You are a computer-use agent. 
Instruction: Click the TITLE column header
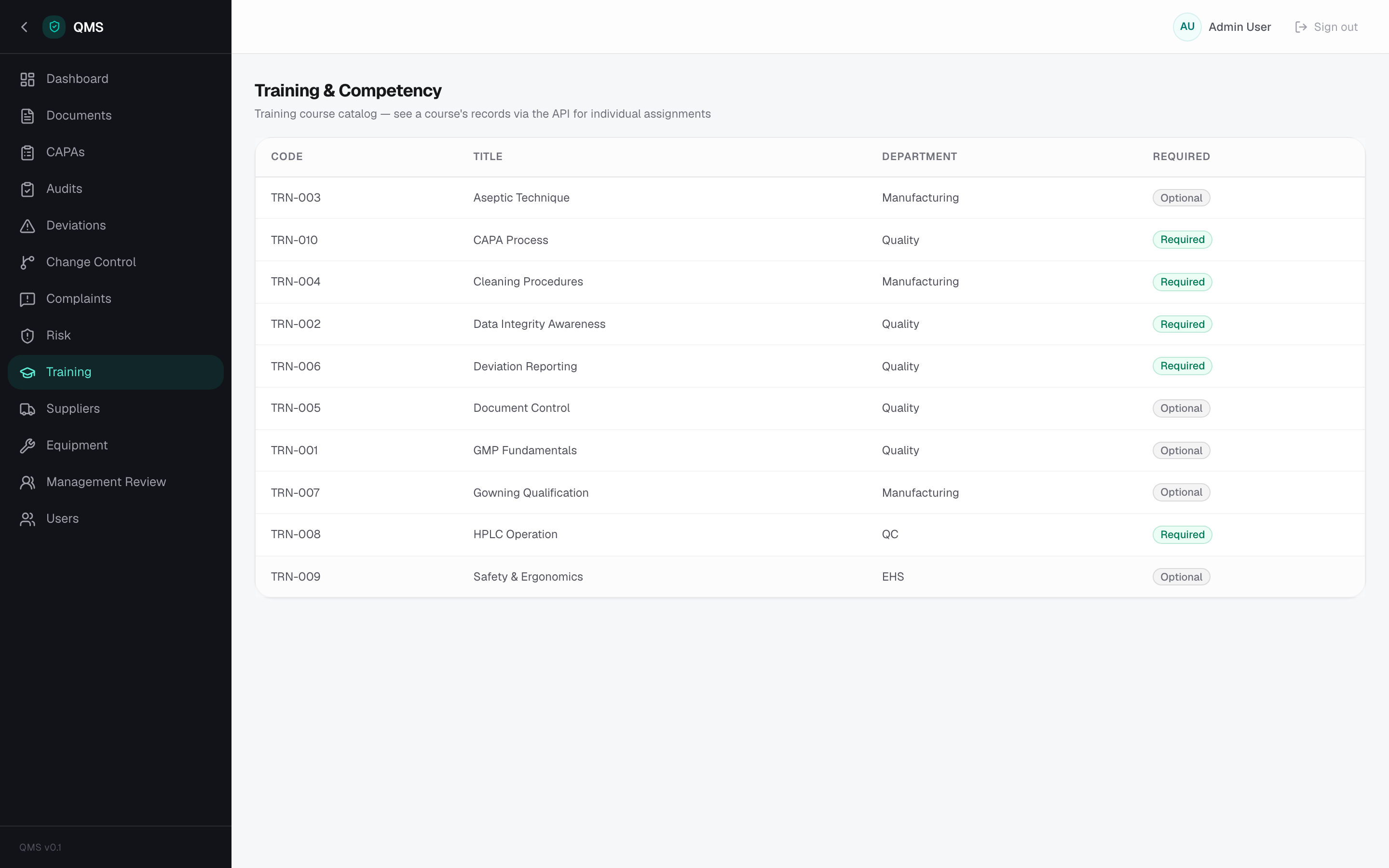click(x=487, y=157)
